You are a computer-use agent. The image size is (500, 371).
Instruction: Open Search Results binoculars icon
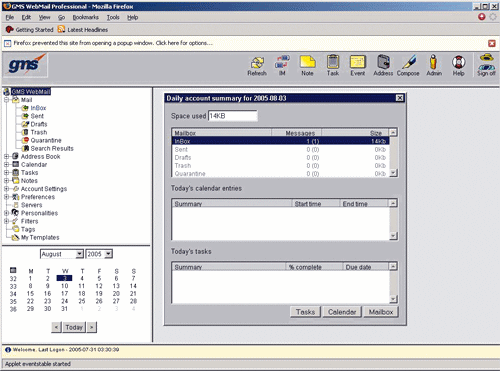tap(25, 148)
